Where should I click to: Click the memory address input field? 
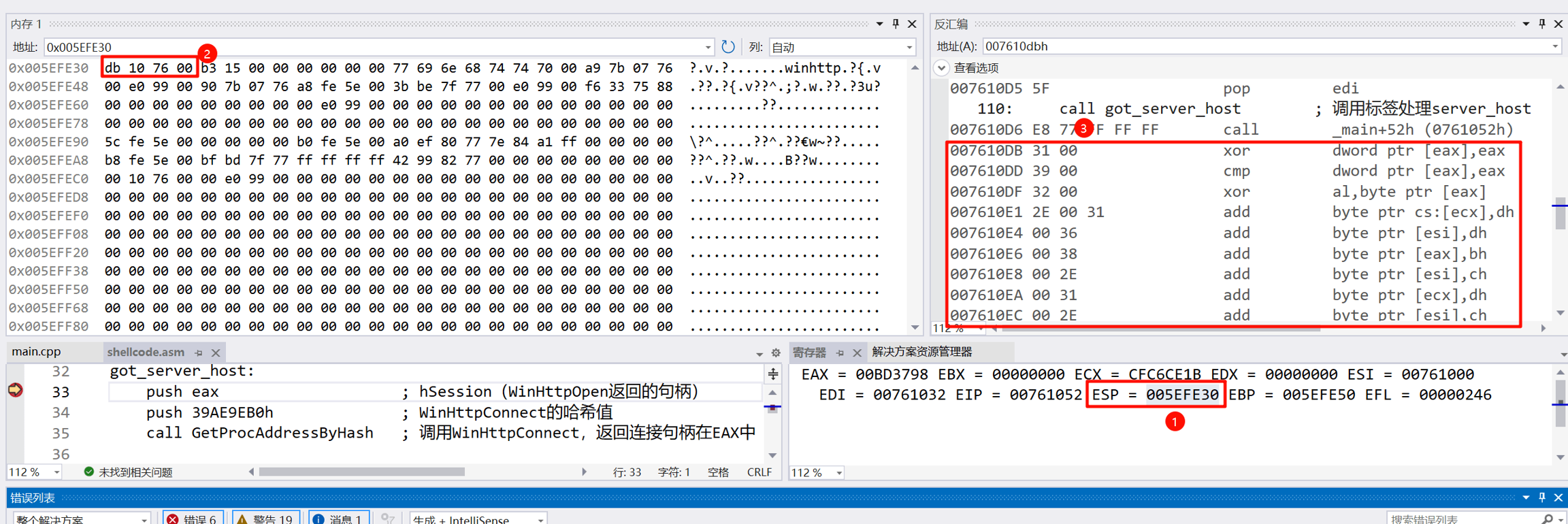point(374,47)
